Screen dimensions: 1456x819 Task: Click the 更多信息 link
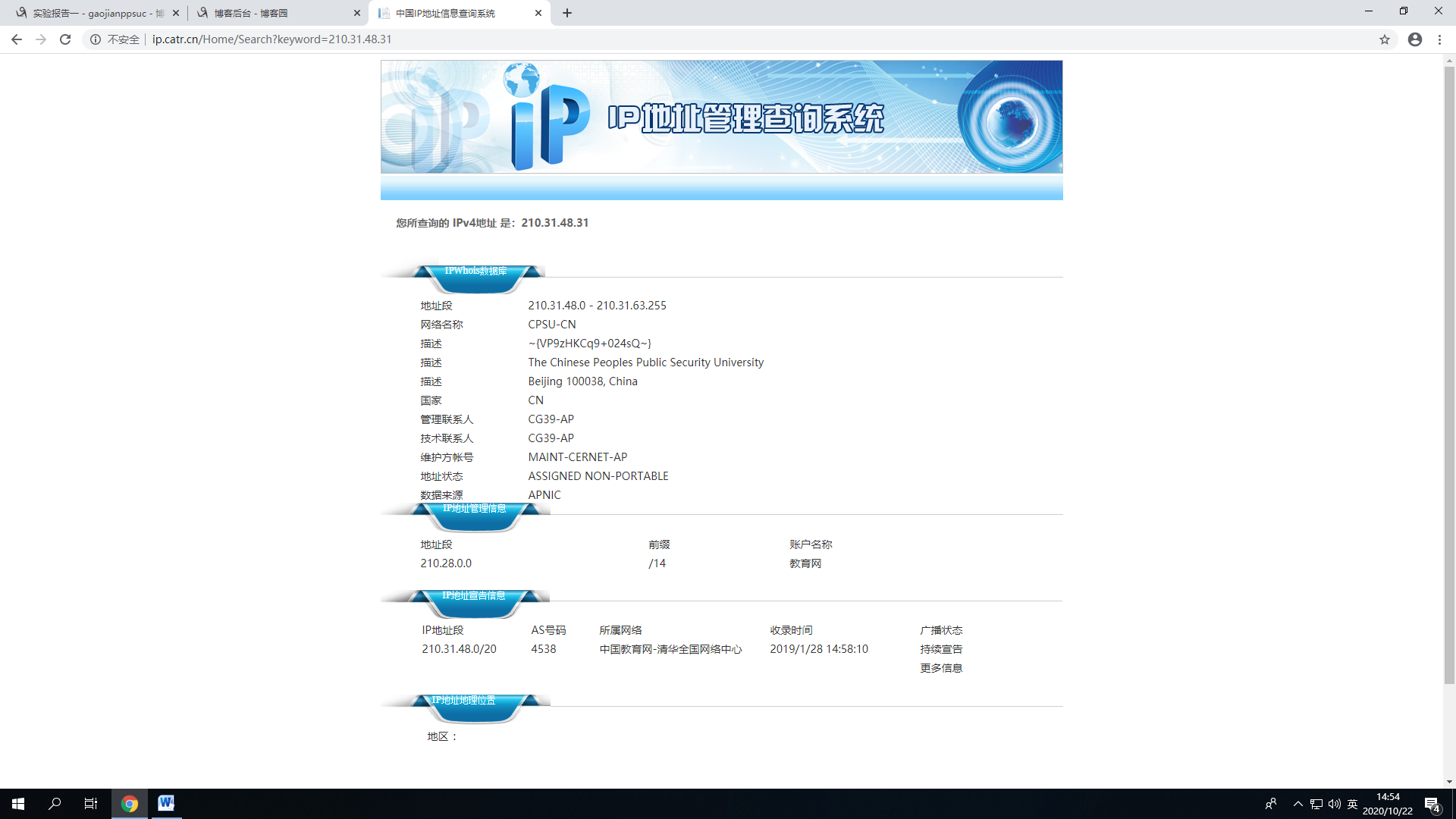coord(941,668)
